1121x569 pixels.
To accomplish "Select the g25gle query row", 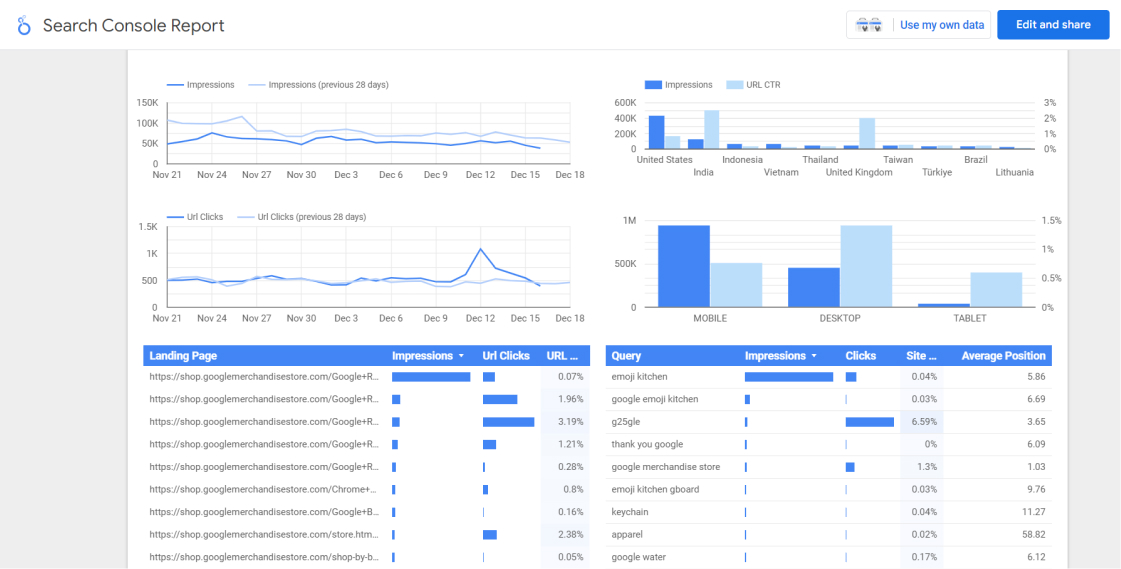I will 829,422.
